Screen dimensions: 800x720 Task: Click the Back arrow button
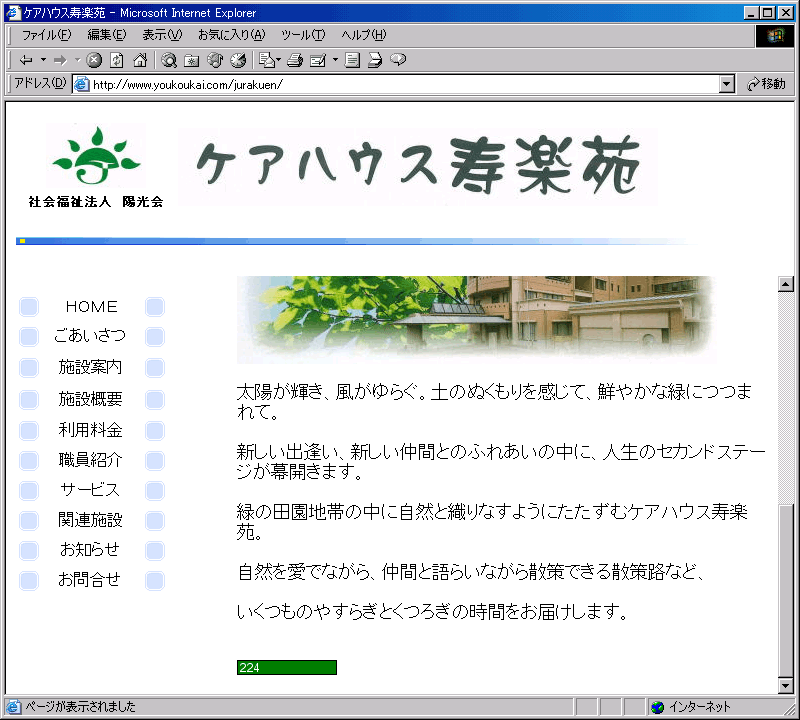coord(26,60)
